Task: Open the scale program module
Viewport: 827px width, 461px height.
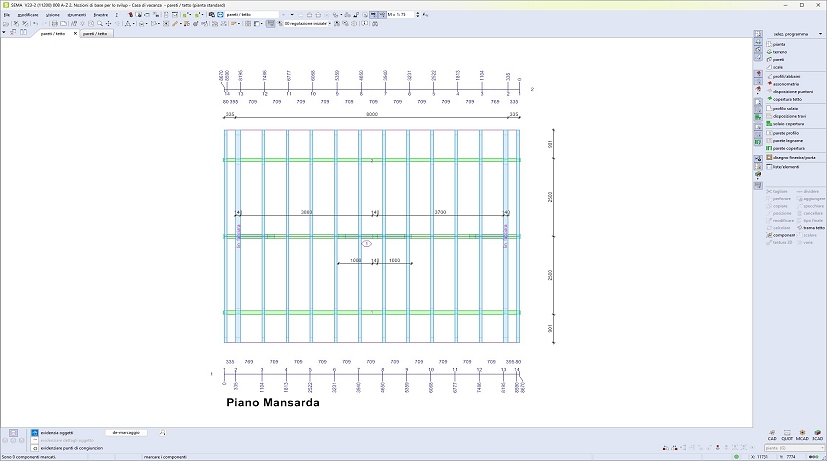Action: pyautogui.click(x=778, y=67)
